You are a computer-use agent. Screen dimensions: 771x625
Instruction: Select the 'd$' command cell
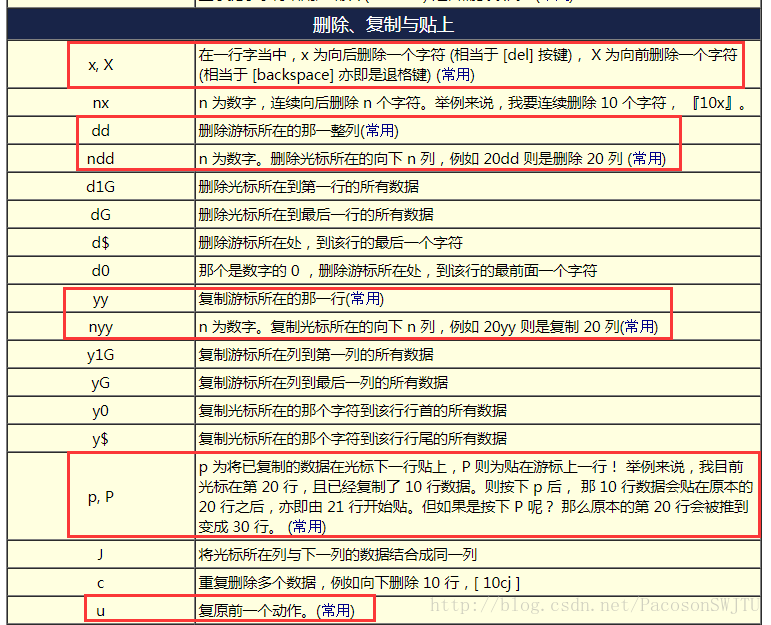click(101, 243)
